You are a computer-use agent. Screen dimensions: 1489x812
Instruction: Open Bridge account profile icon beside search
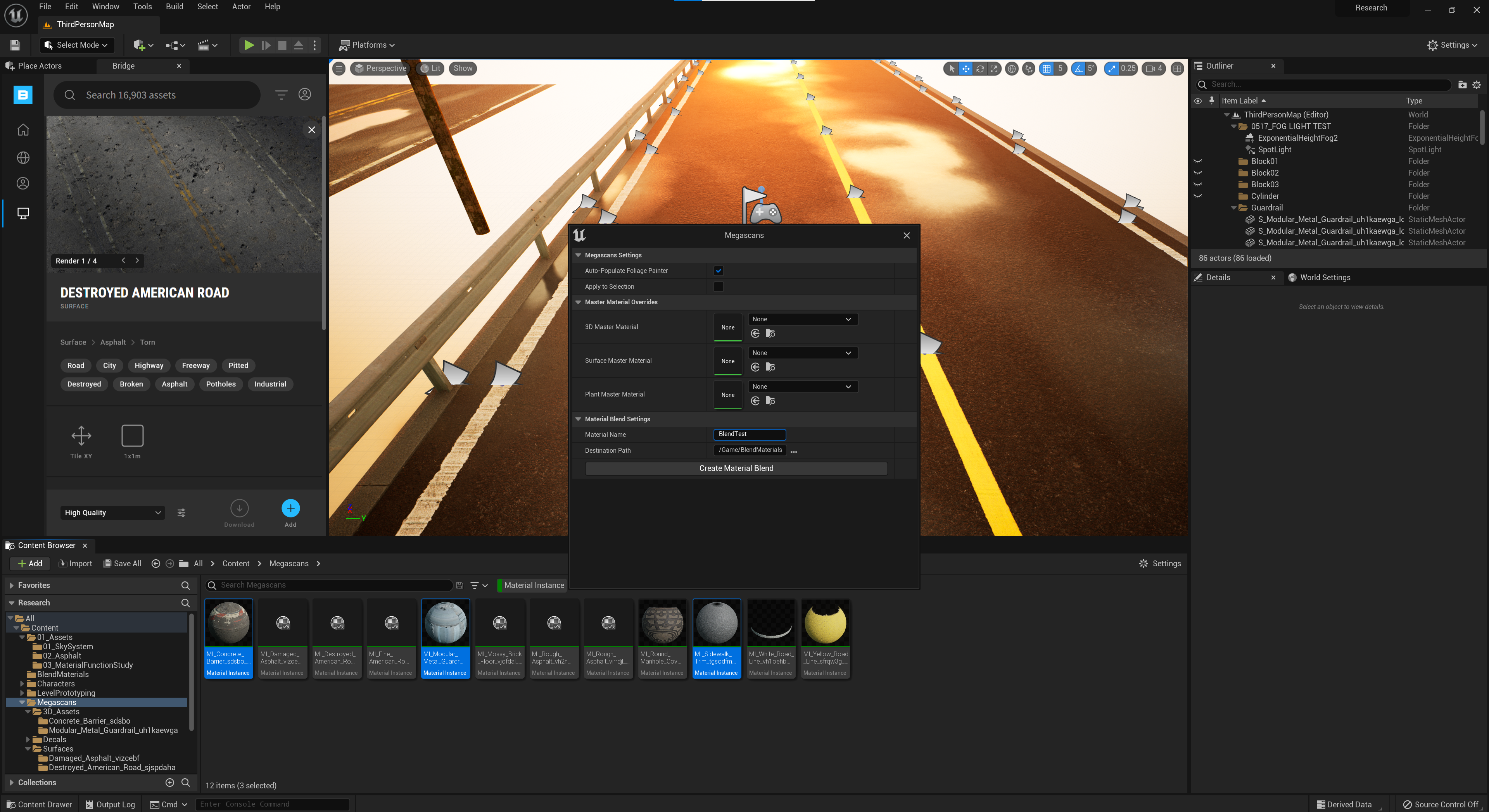305,95
